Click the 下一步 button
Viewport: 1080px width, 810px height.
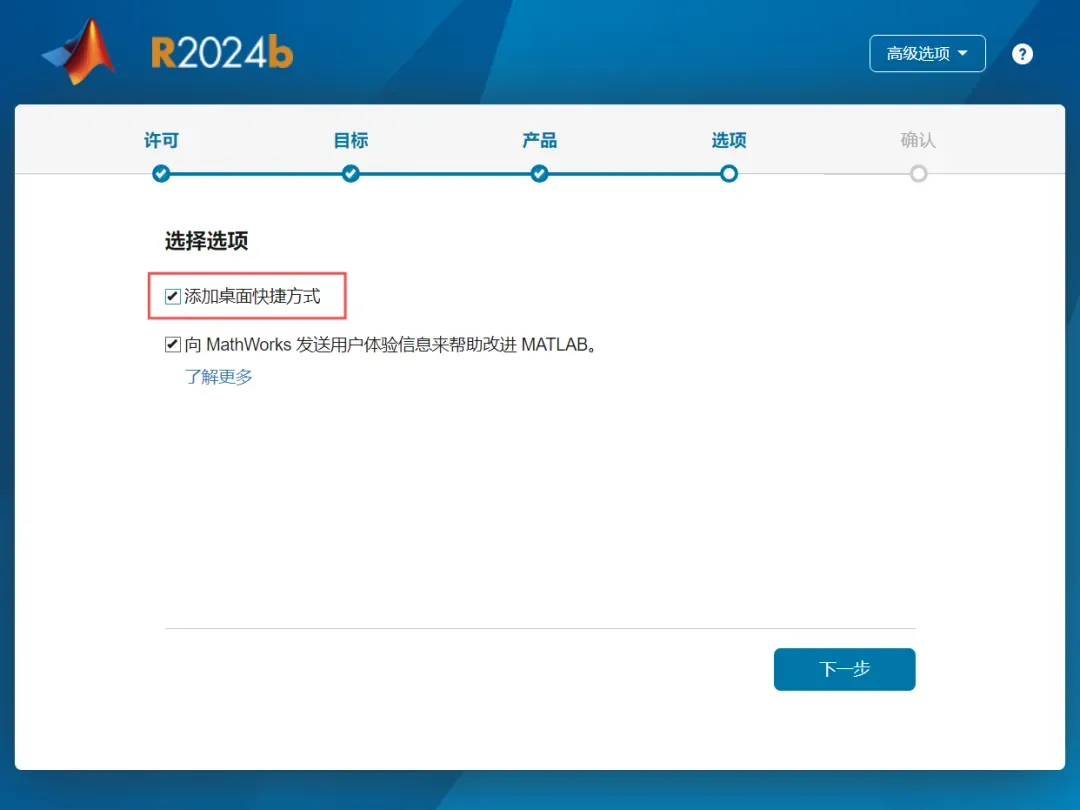(844, 669)
